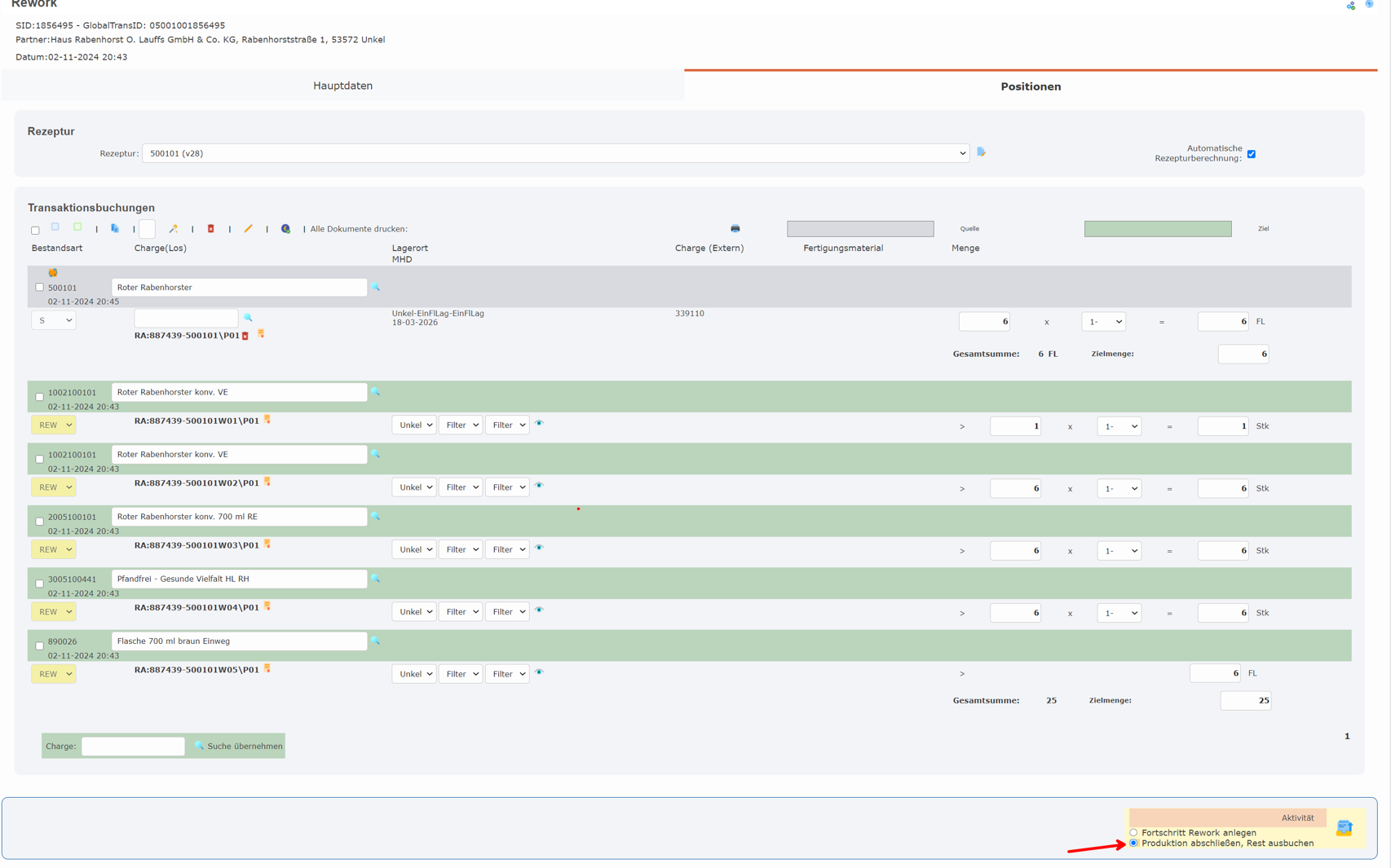This screenshot has height=868, width=1391.
Task: Click search magnifier next to Roter Rabenhorster
Action: 376,288
